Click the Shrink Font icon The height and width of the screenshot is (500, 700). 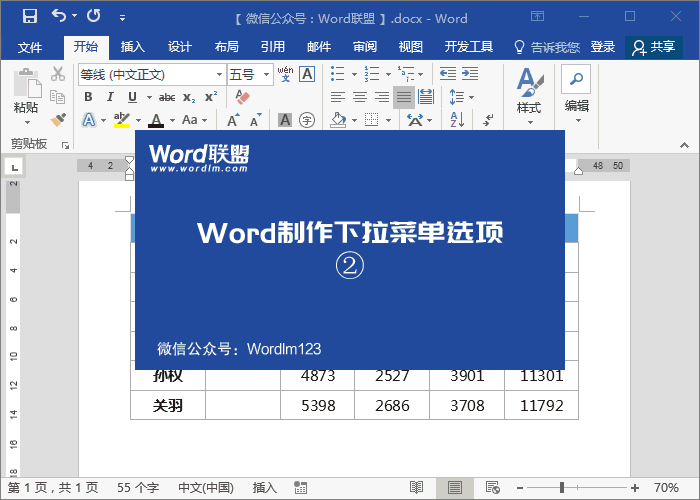pos(255,120)
